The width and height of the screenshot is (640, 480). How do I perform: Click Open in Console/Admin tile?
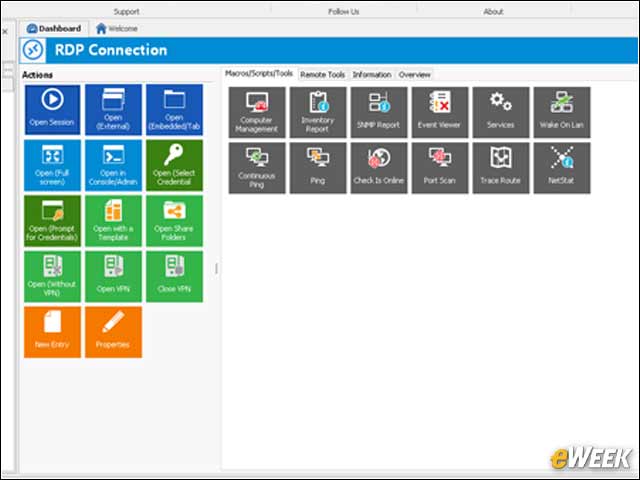[x=113, y=165]
